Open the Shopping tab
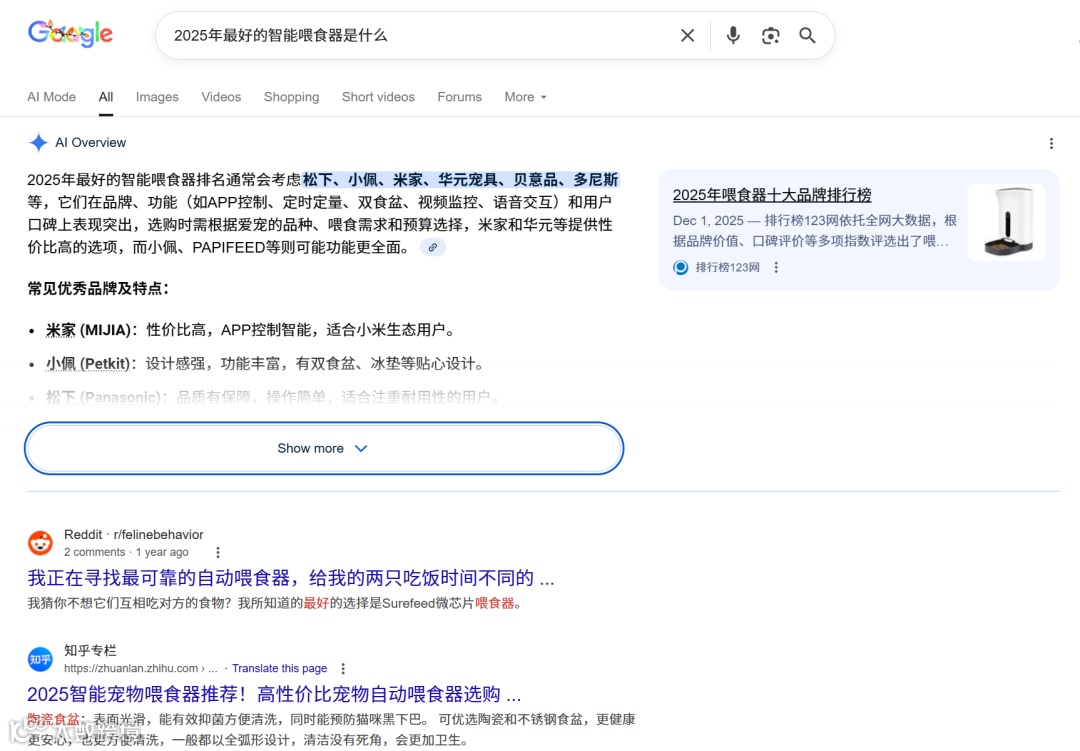 tap(291, 97)
